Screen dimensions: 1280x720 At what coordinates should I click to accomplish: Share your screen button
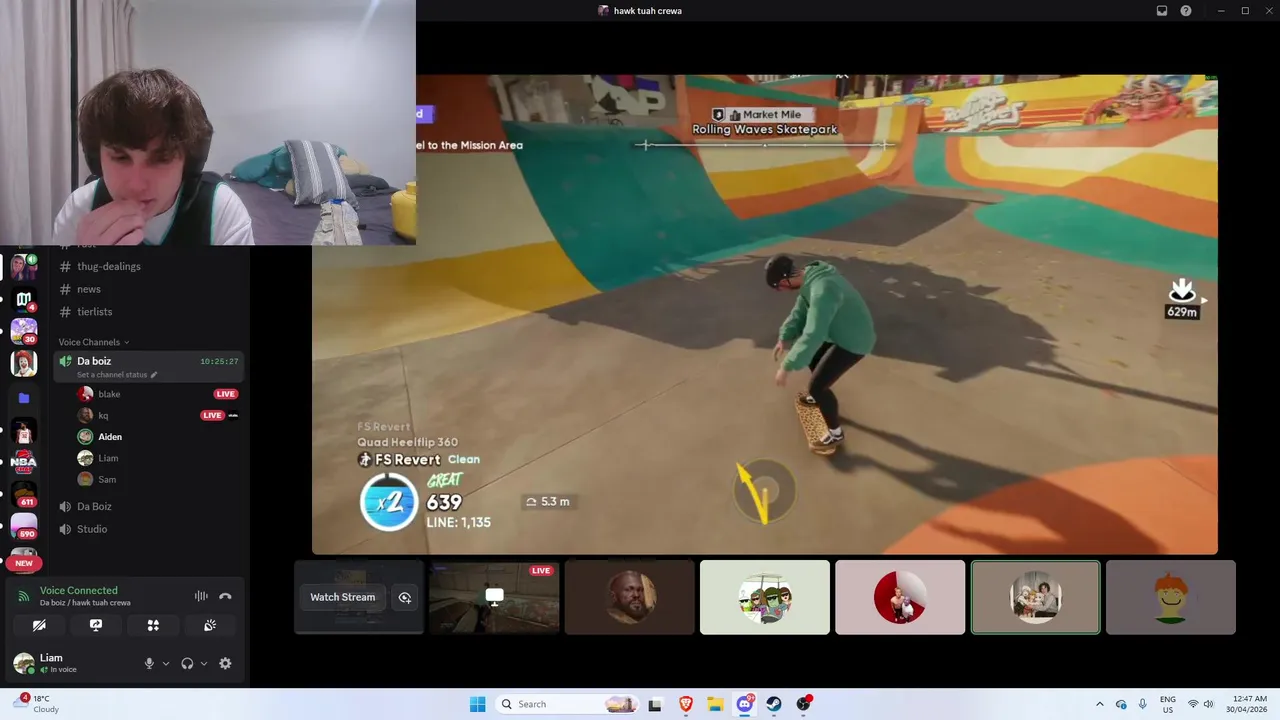pos(96,625)
